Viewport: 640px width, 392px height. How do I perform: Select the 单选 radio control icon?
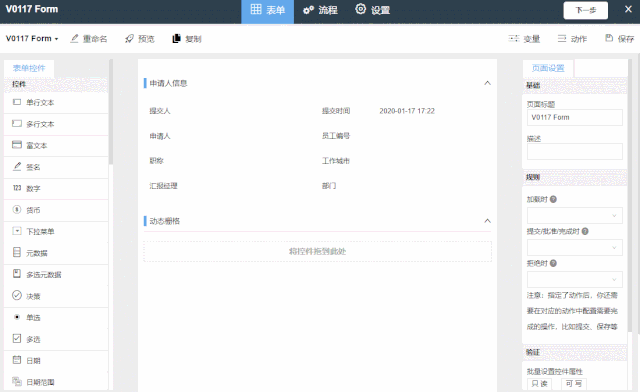click(x=17, y=317)
